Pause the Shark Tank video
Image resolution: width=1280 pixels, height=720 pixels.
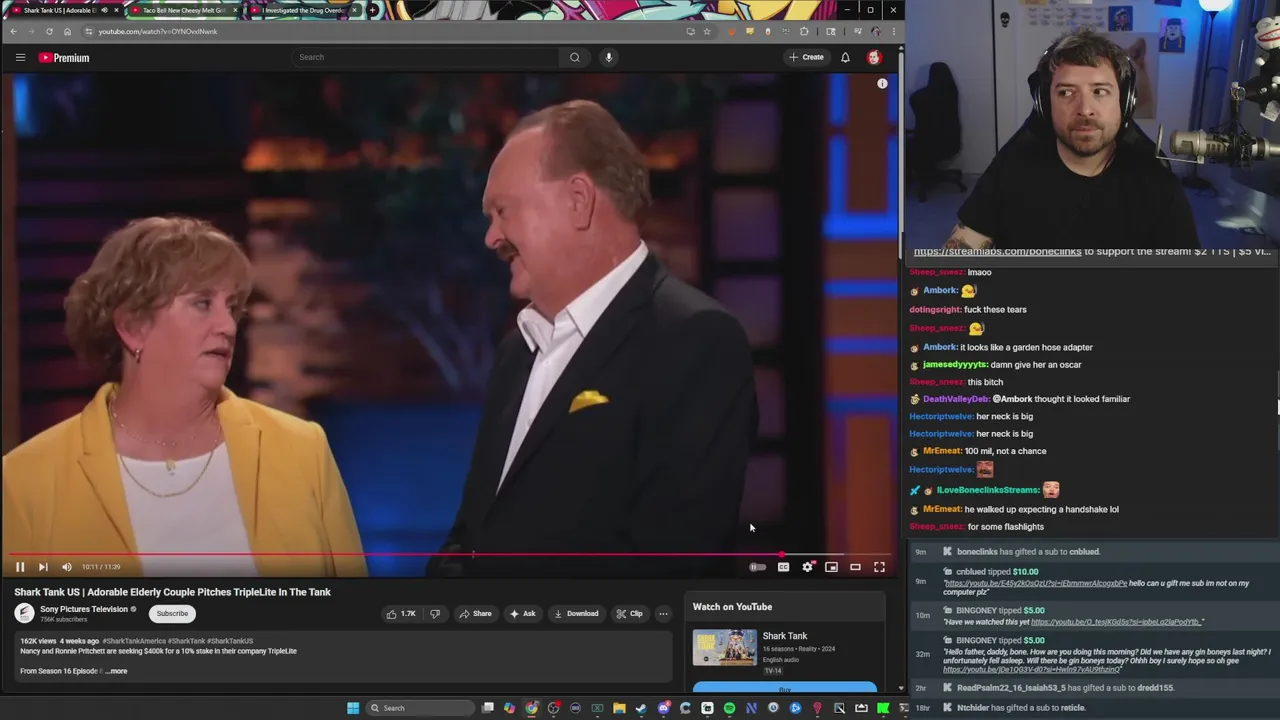19,567
